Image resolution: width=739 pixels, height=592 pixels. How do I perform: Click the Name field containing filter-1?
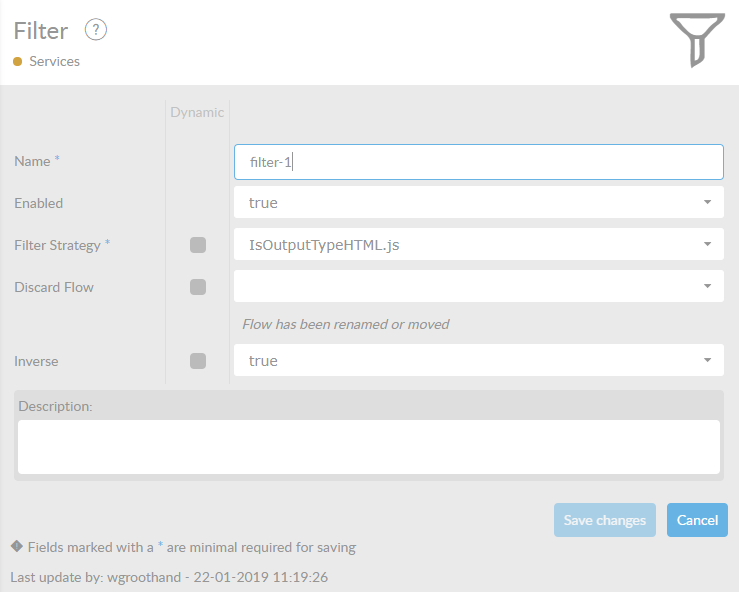click(478, 162)
